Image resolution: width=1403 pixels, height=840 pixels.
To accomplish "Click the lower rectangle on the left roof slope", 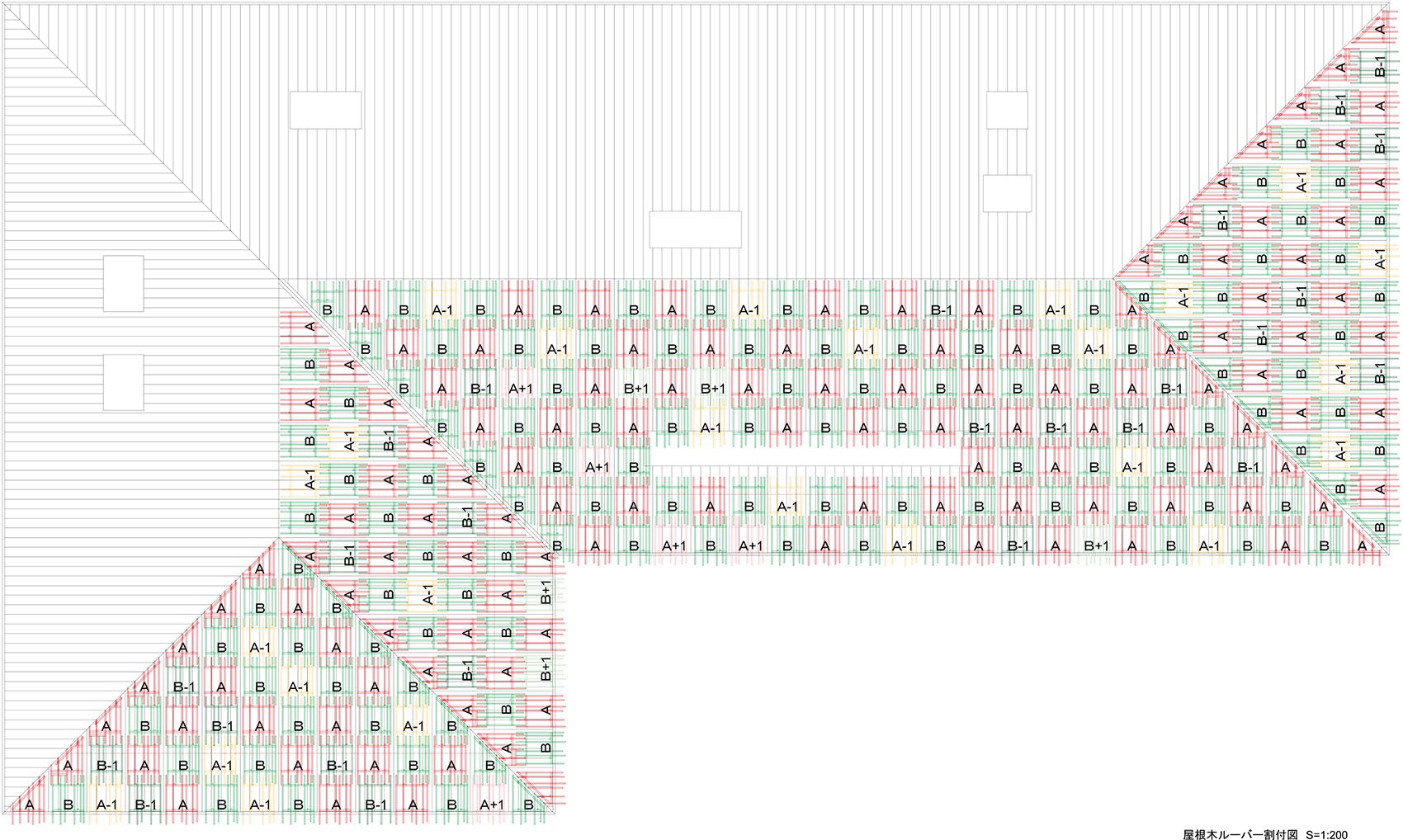I will 123,382.
